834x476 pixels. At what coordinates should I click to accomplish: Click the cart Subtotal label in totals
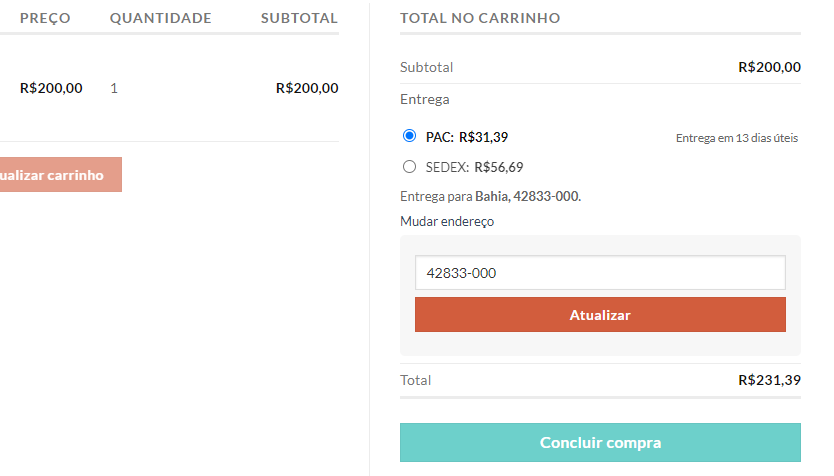coord(427,67)
